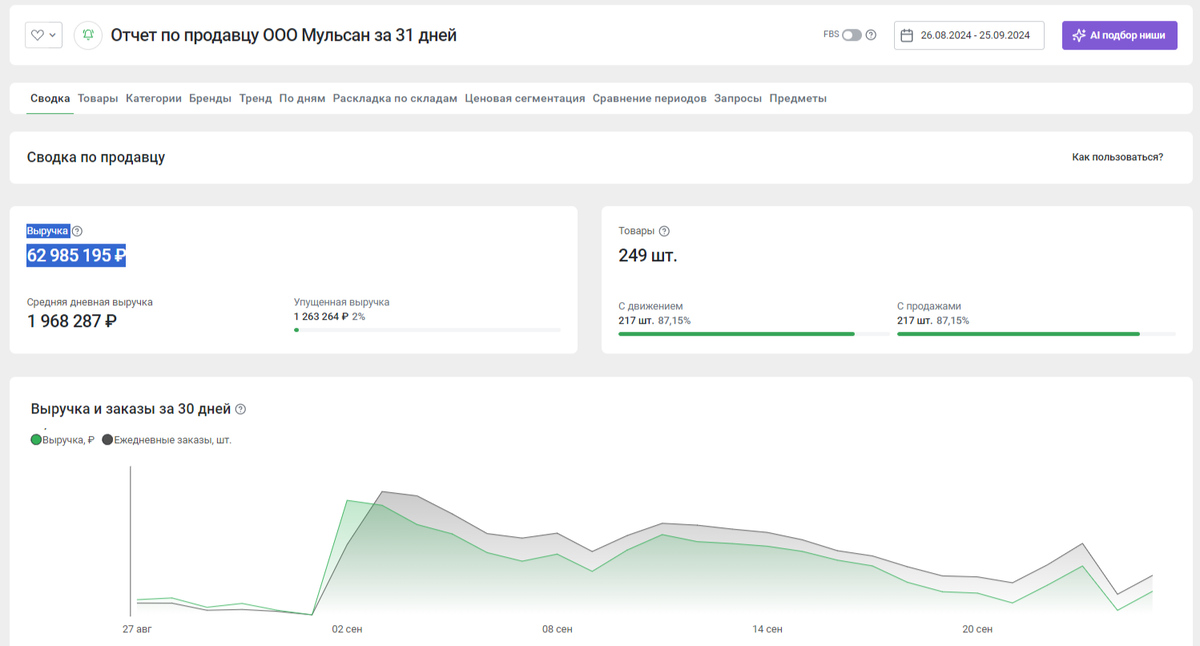This screenshot has height=646, width=1200.
Task: Click help icon next to Товары
Action: (664, 231)
